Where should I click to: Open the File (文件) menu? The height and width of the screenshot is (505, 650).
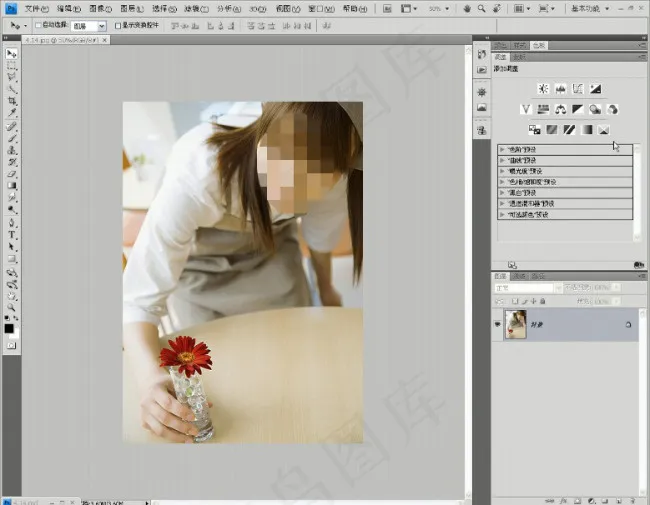click(37, 8)
